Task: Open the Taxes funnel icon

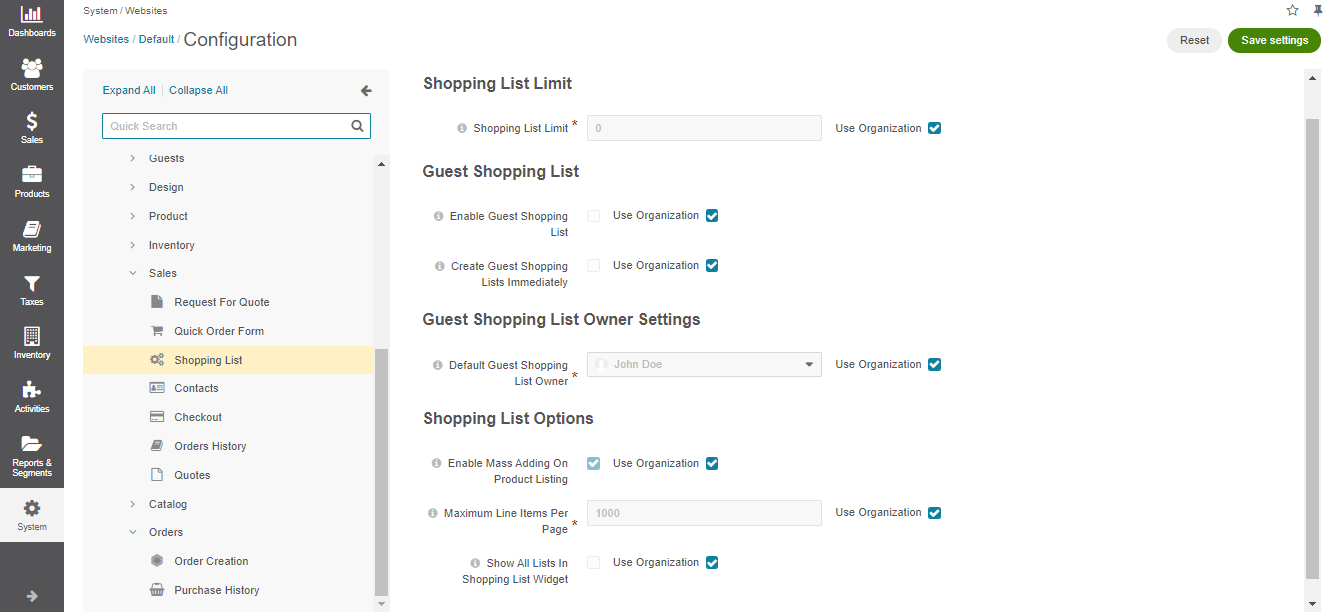Action: tap(32, 283)
